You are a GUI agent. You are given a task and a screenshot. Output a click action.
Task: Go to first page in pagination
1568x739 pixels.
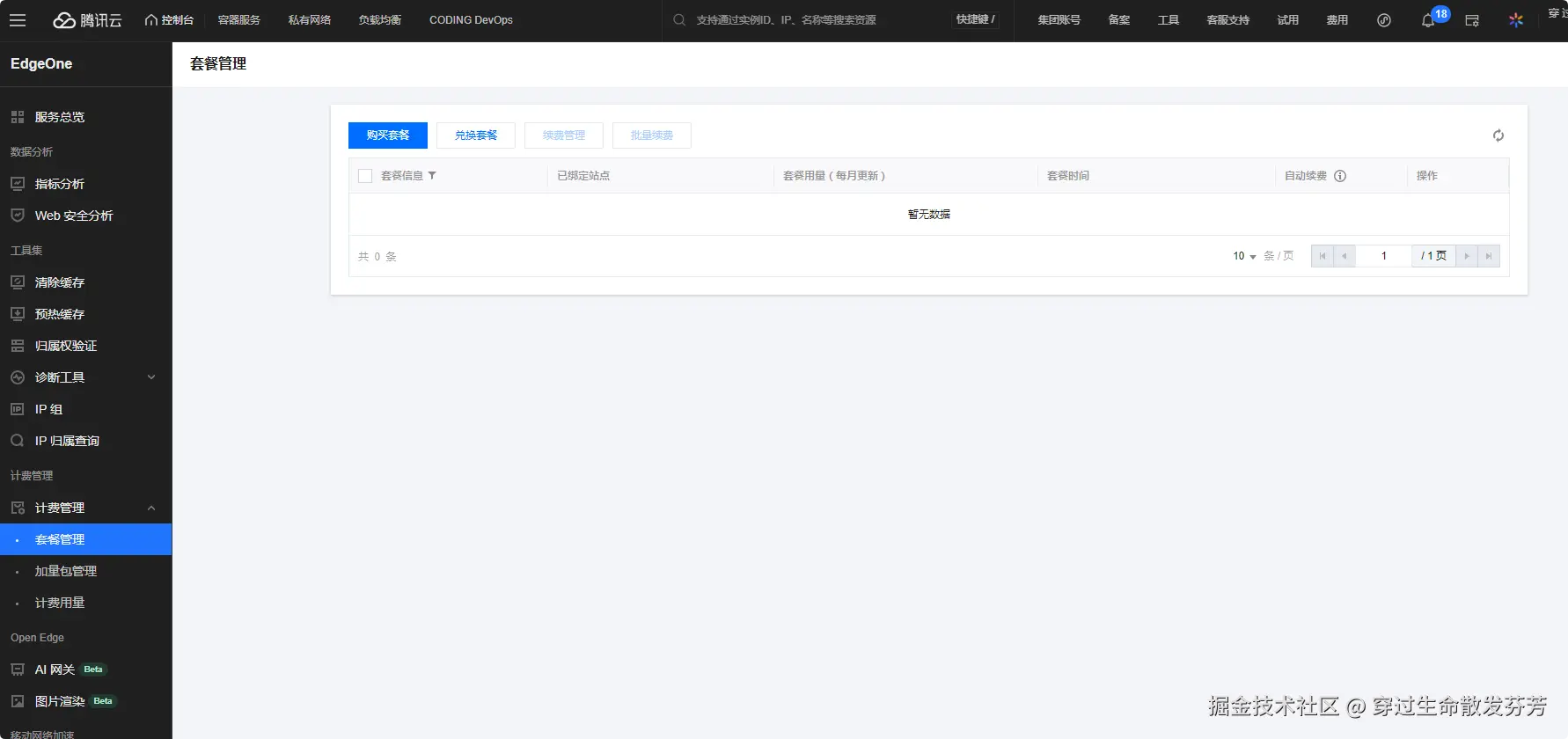point(1323,256)
